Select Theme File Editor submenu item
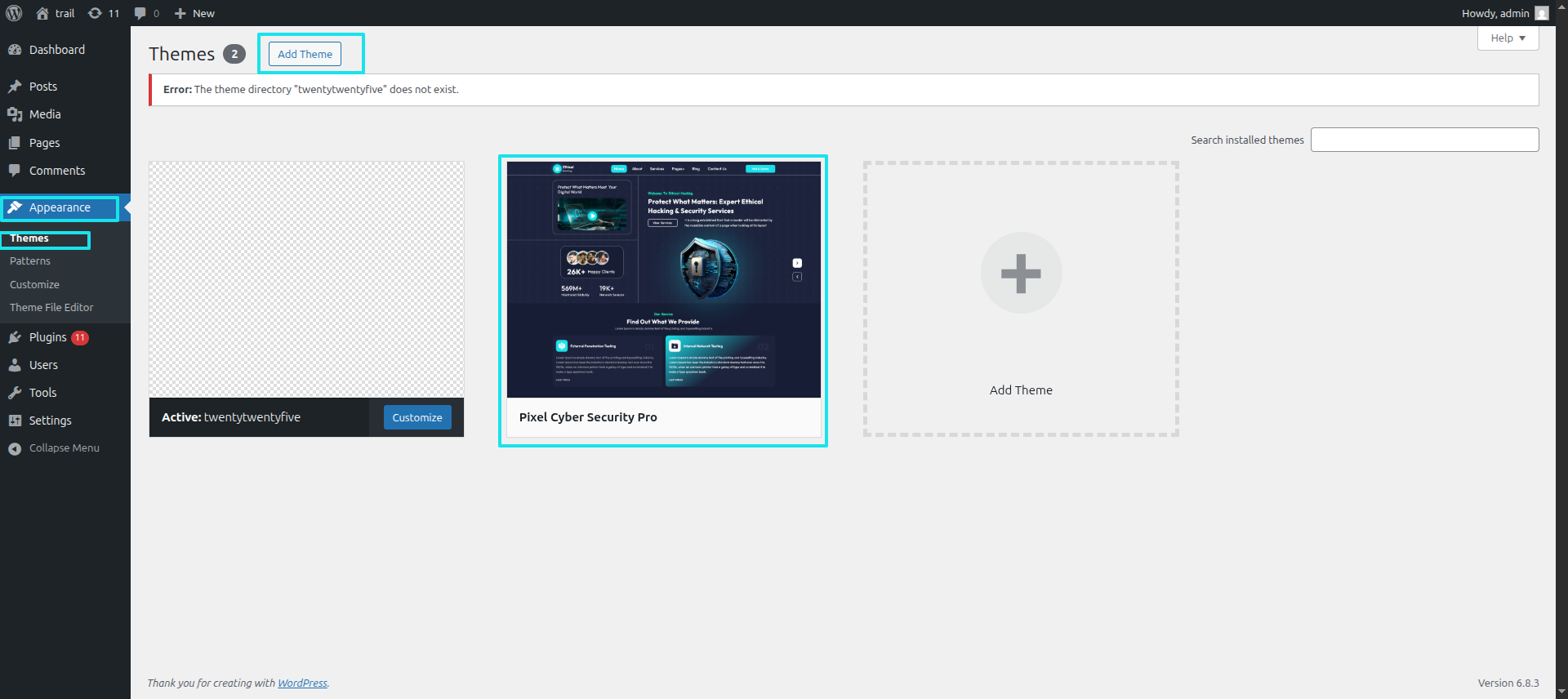 point(51,308)
